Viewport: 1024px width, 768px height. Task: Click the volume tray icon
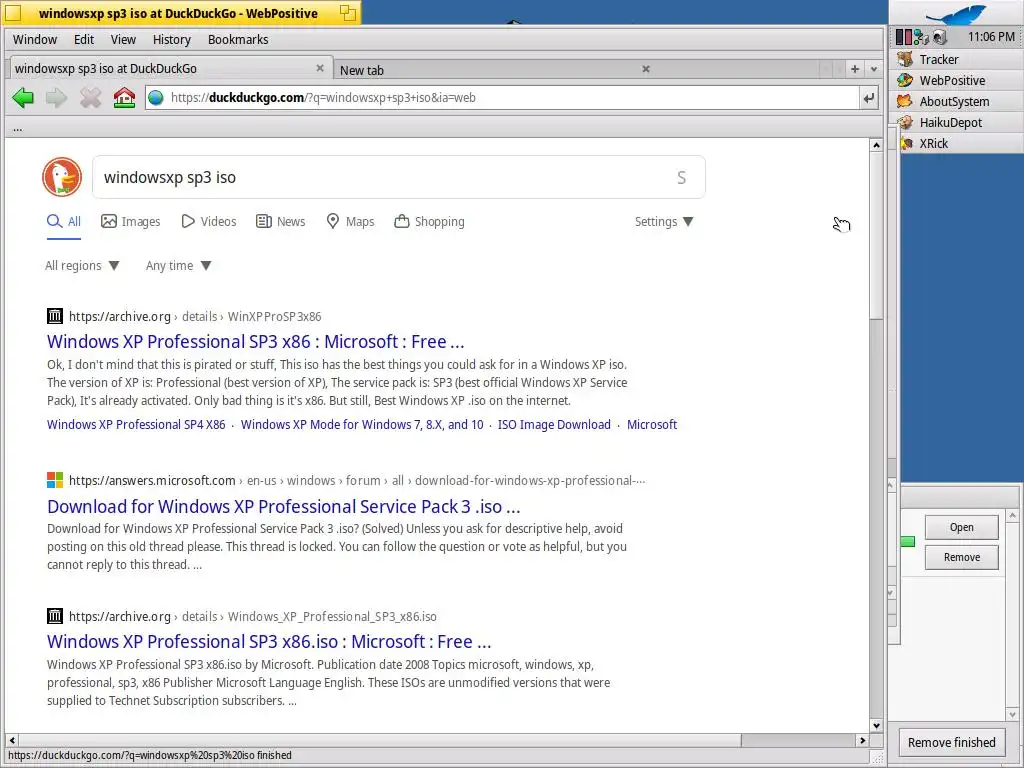point(939,37)
